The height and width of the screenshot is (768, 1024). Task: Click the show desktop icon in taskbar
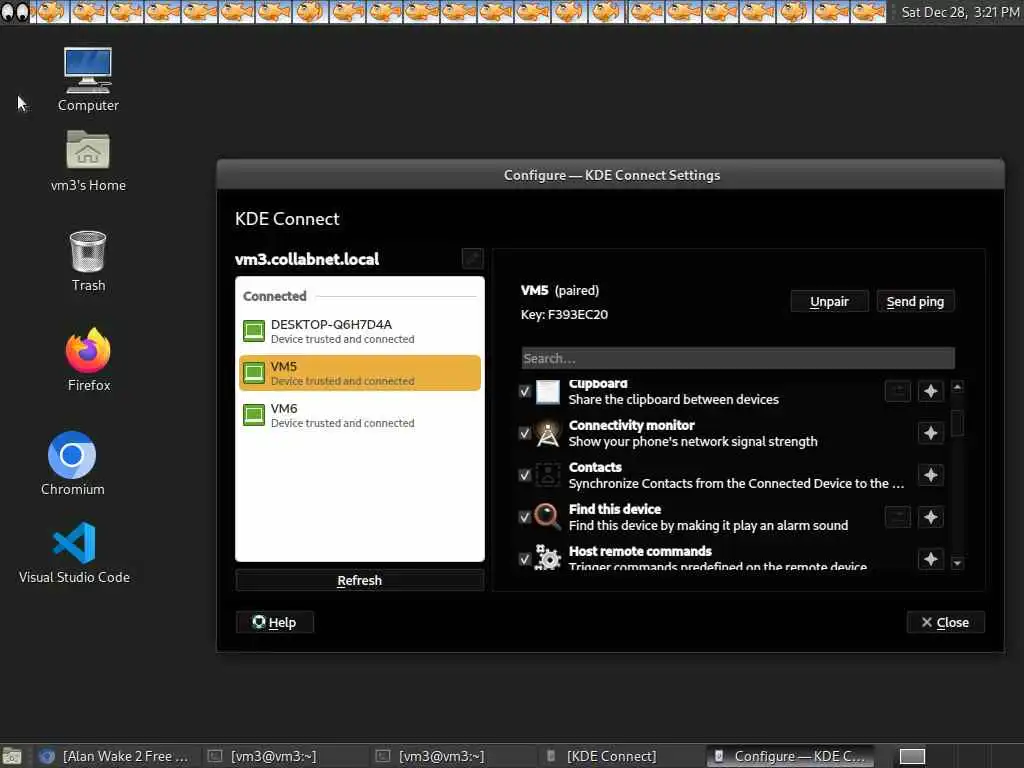(12, 756)
